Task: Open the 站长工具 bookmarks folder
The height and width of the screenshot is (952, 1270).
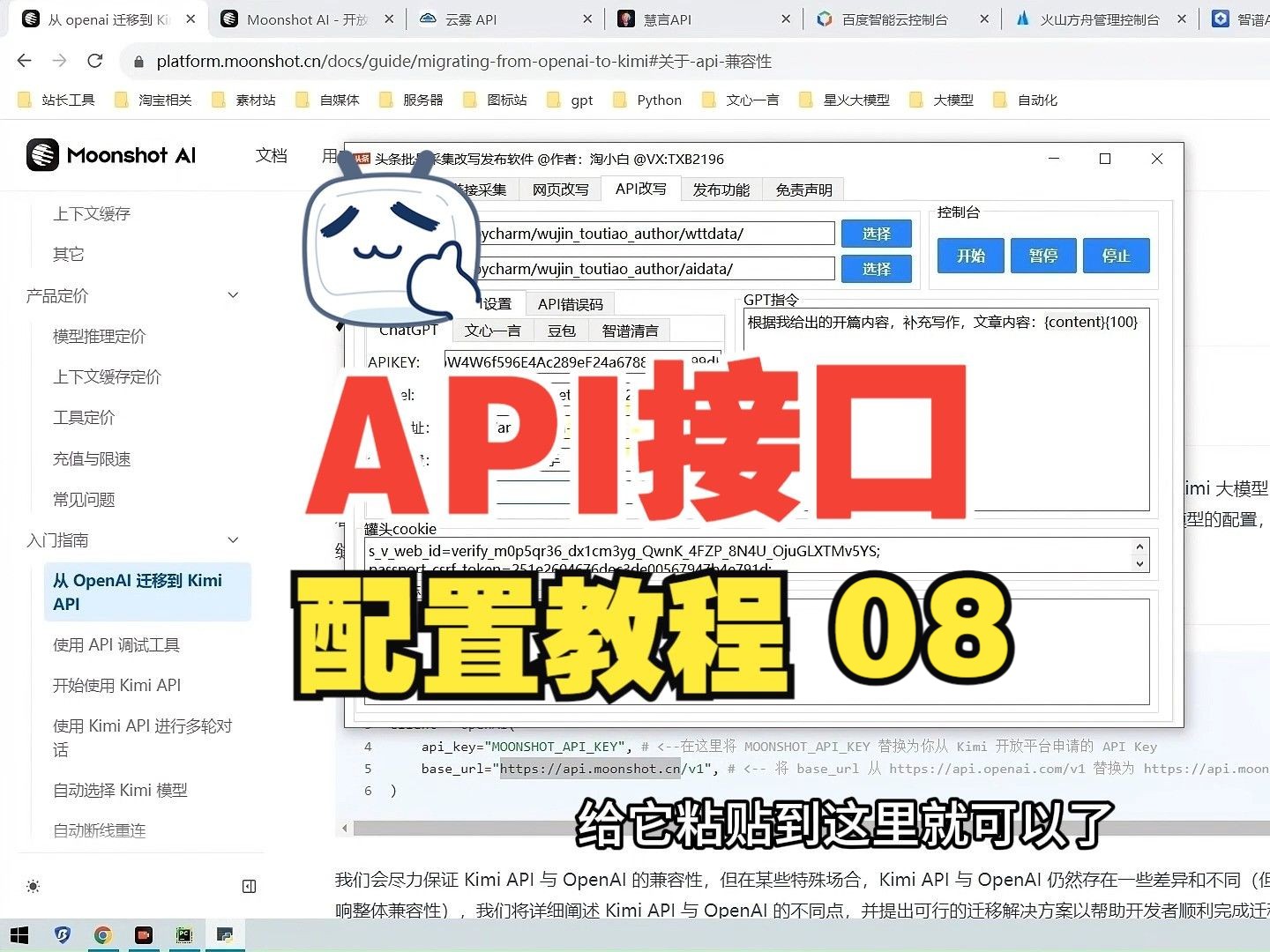Action: tap(56, 100)
